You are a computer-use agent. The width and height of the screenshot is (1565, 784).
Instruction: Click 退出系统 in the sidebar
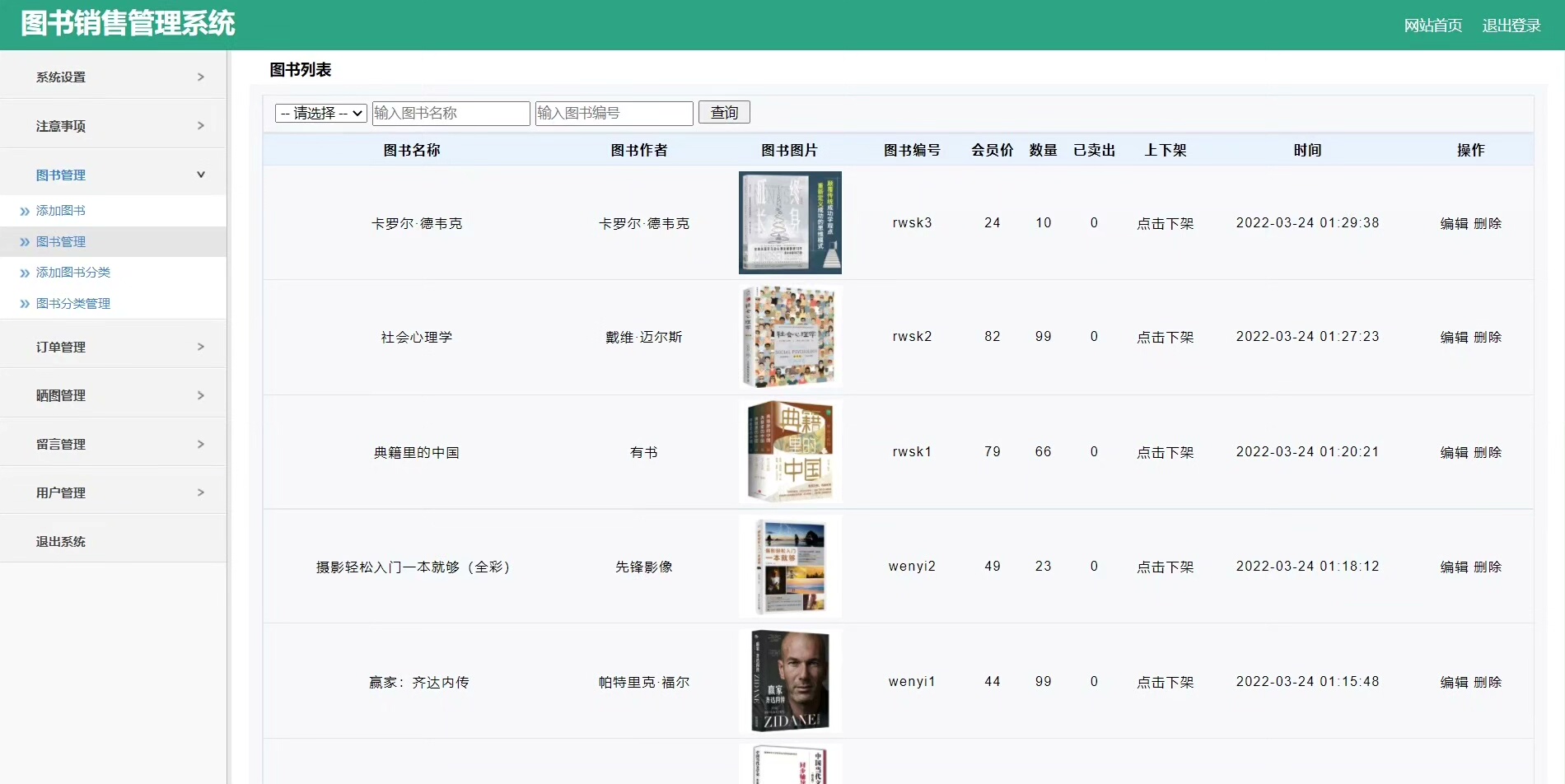pos(60,541)
